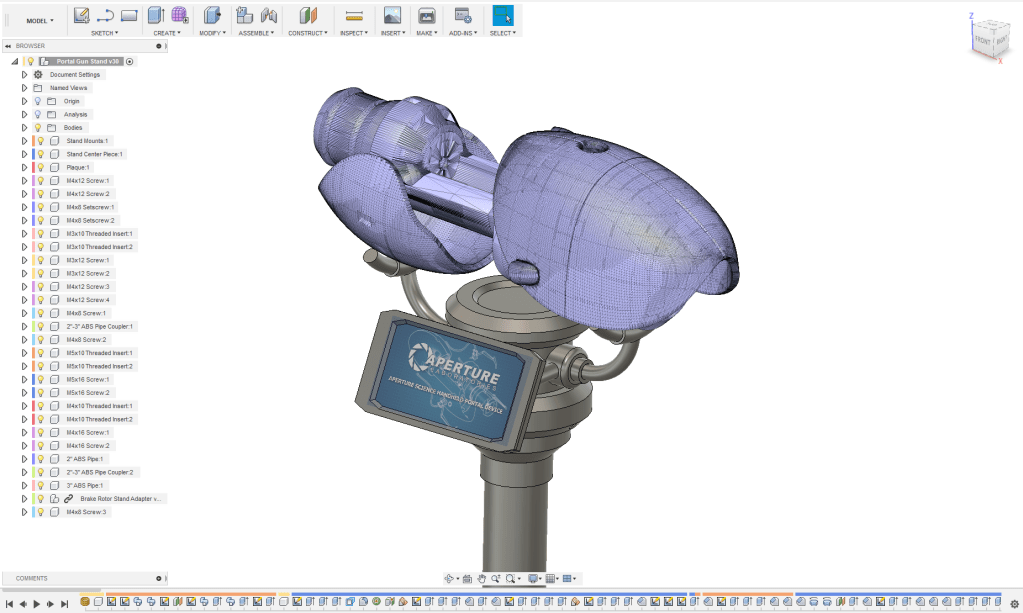Open the MODEL workspace dropdown

click(x=40, y=20)
